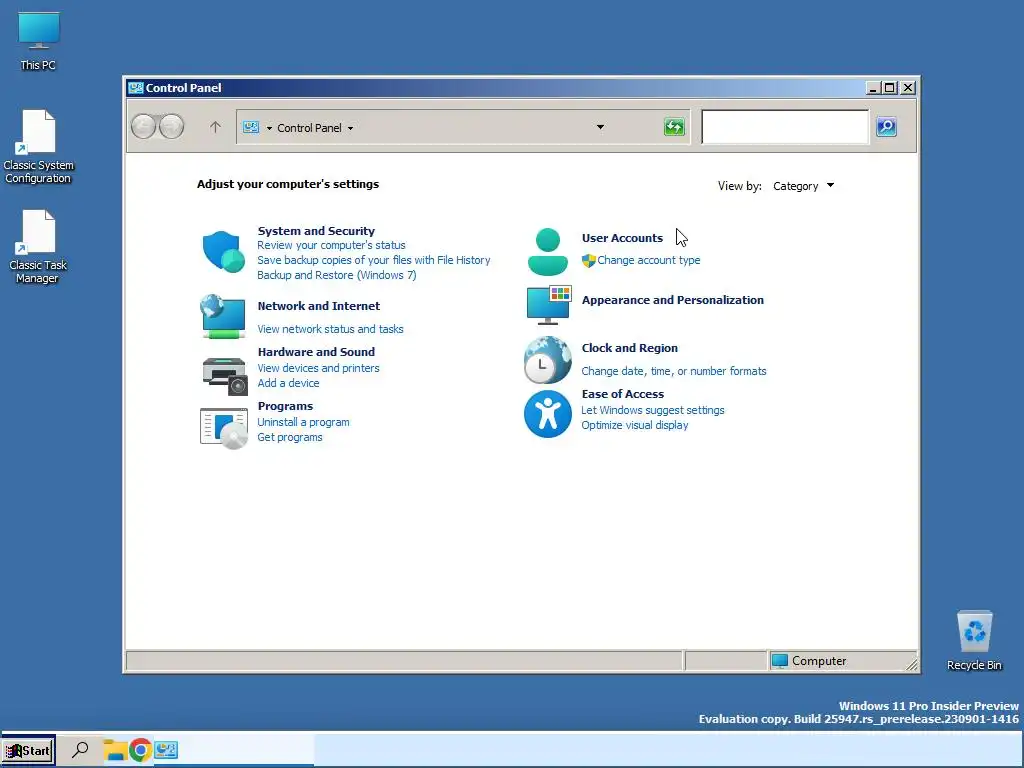Image resolution: width=1024 pixels, height=768 pixels.
Task: Expand arrow after Control Panel breadcrumb
Action: pos(350,128)
